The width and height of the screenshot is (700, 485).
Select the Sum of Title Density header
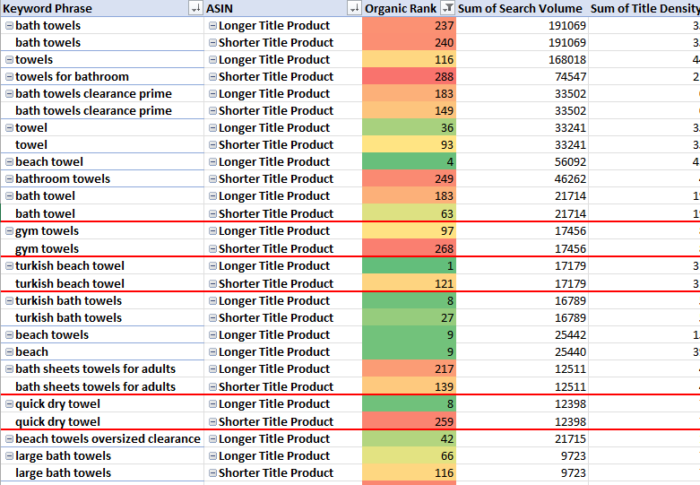pyautogui.click(x=645, y=8)
